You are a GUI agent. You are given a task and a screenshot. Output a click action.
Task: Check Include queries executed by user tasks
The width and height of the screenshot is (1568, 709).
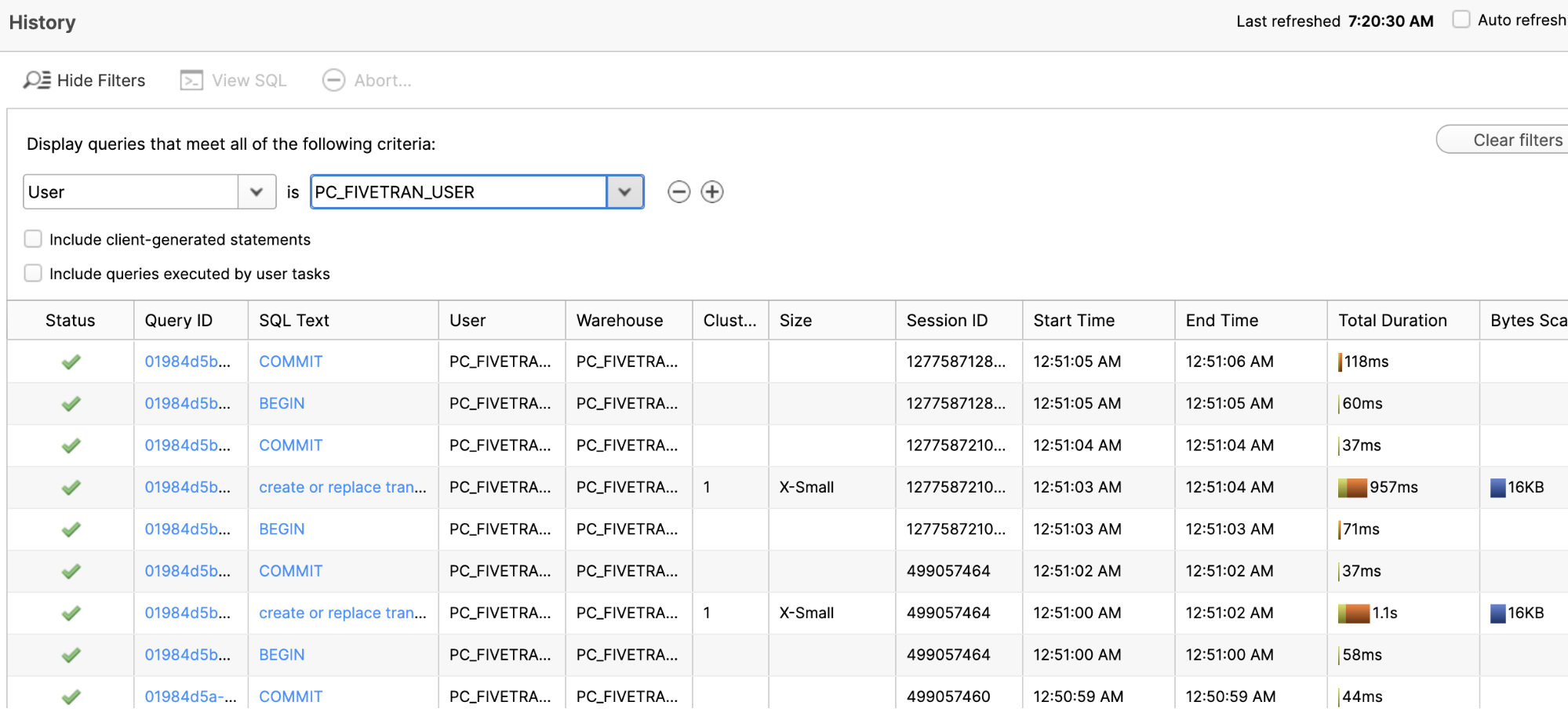tap(33, 273)
